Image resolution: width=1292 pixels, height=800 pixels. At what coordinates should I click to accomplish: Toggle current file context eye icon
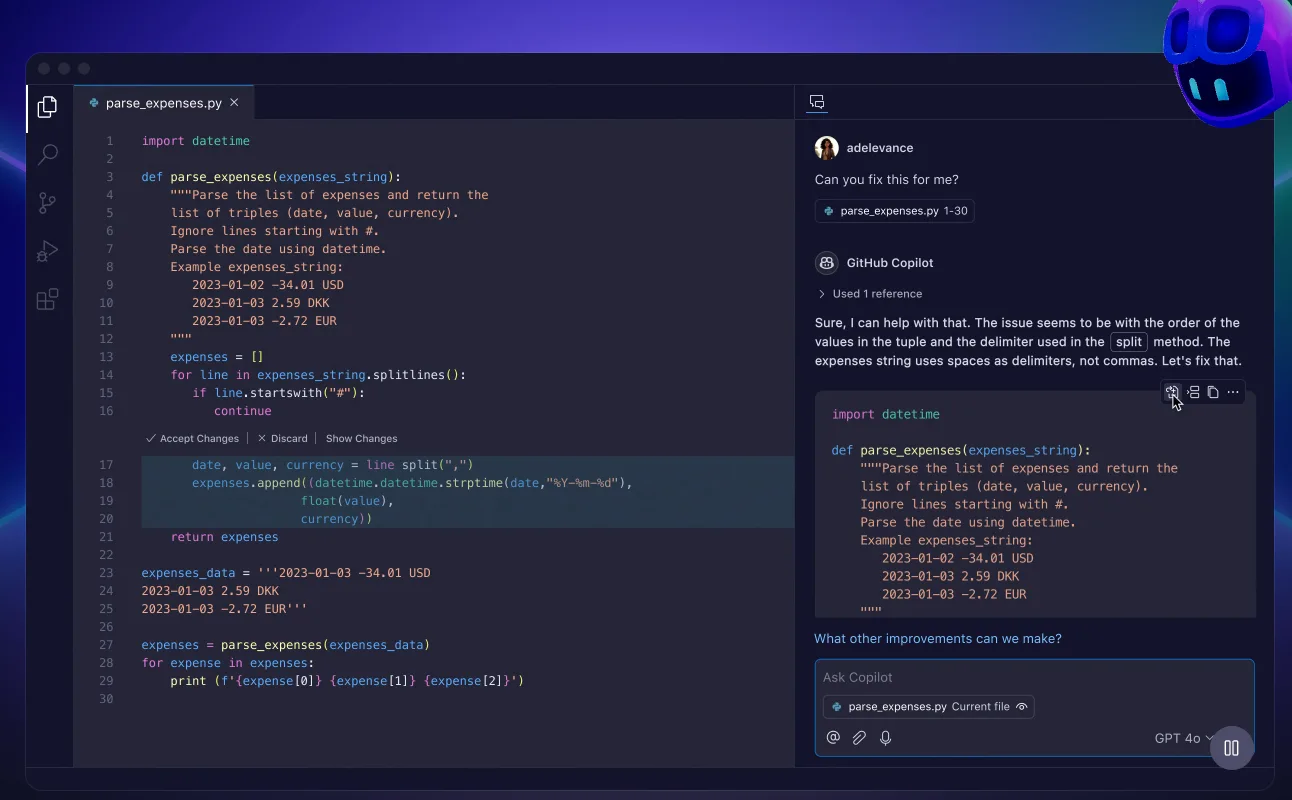coord(1022,707)
